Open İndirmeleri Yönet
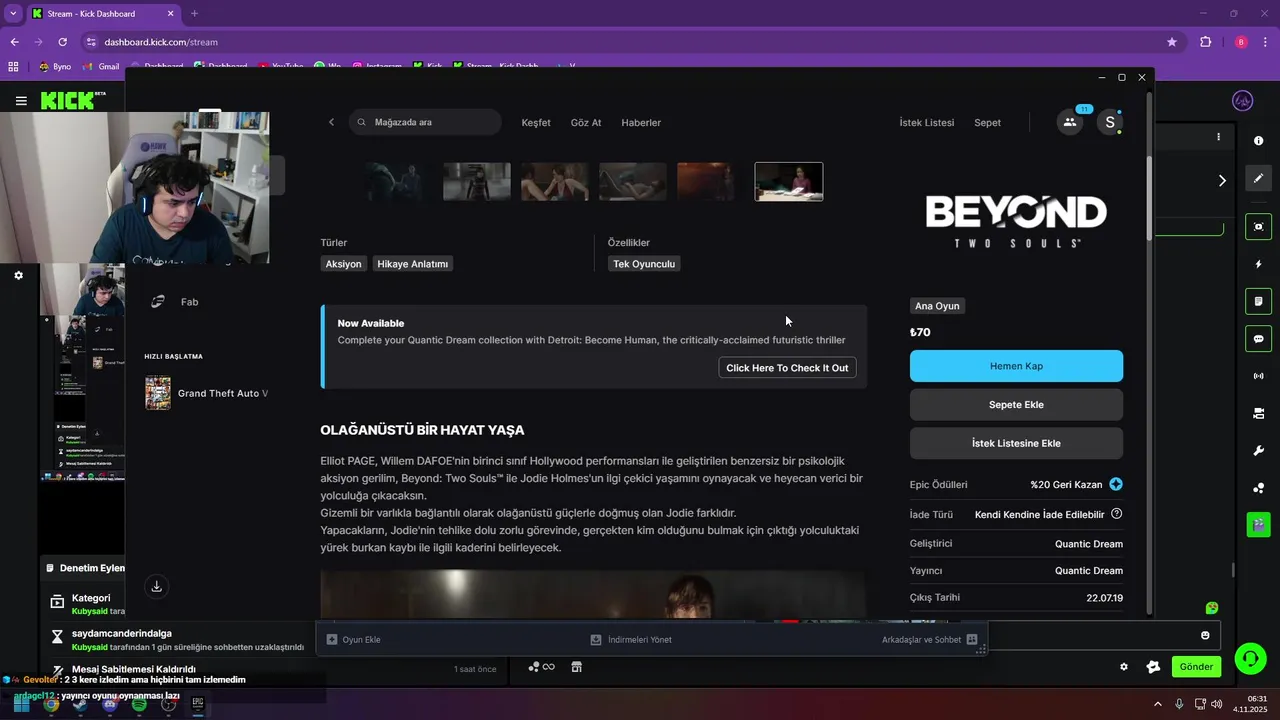 tap(631, 639)
